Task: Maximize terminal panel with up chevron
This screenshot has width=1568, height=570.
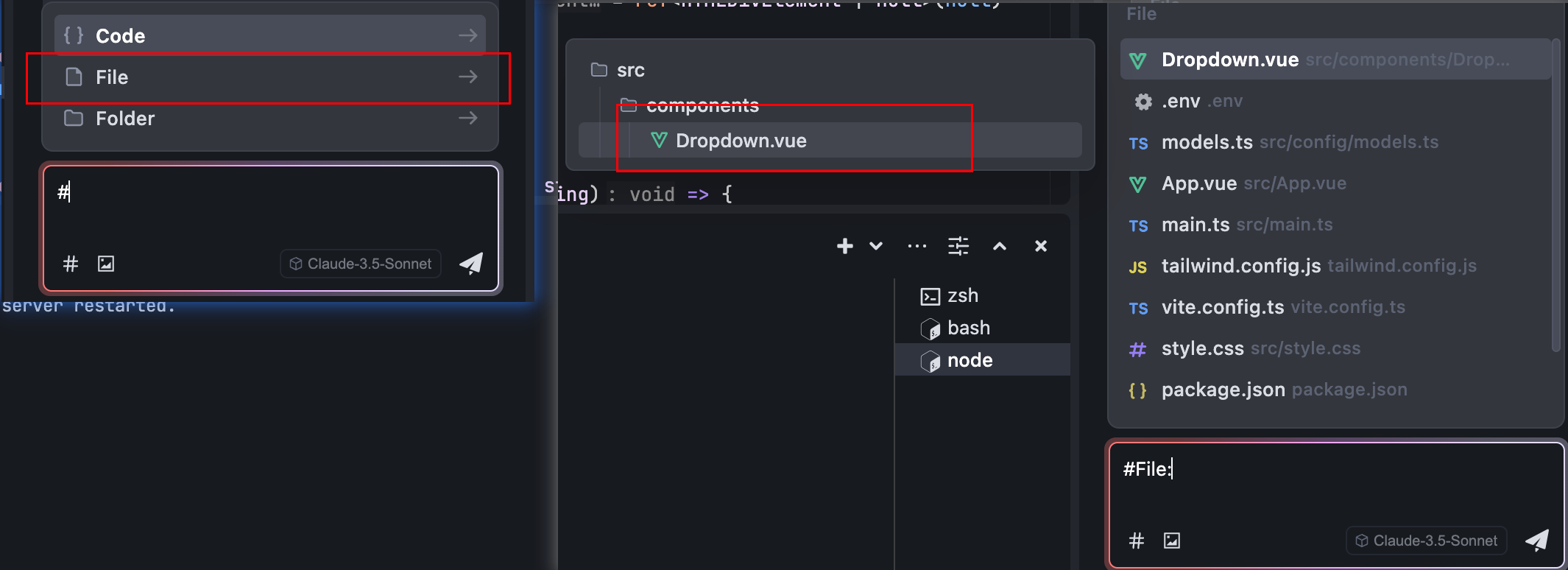Action: [999, 246]
